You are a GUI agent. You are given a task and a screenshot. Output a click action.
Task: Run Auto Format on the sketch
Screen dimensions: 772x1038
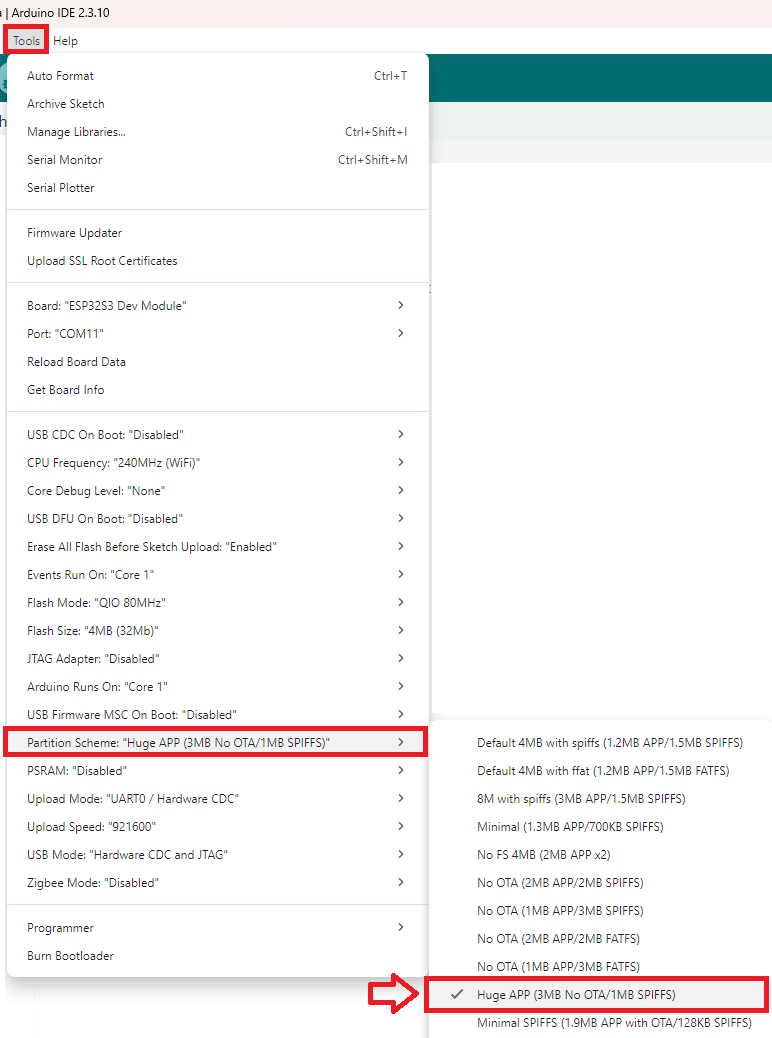[x=217, y=76]
